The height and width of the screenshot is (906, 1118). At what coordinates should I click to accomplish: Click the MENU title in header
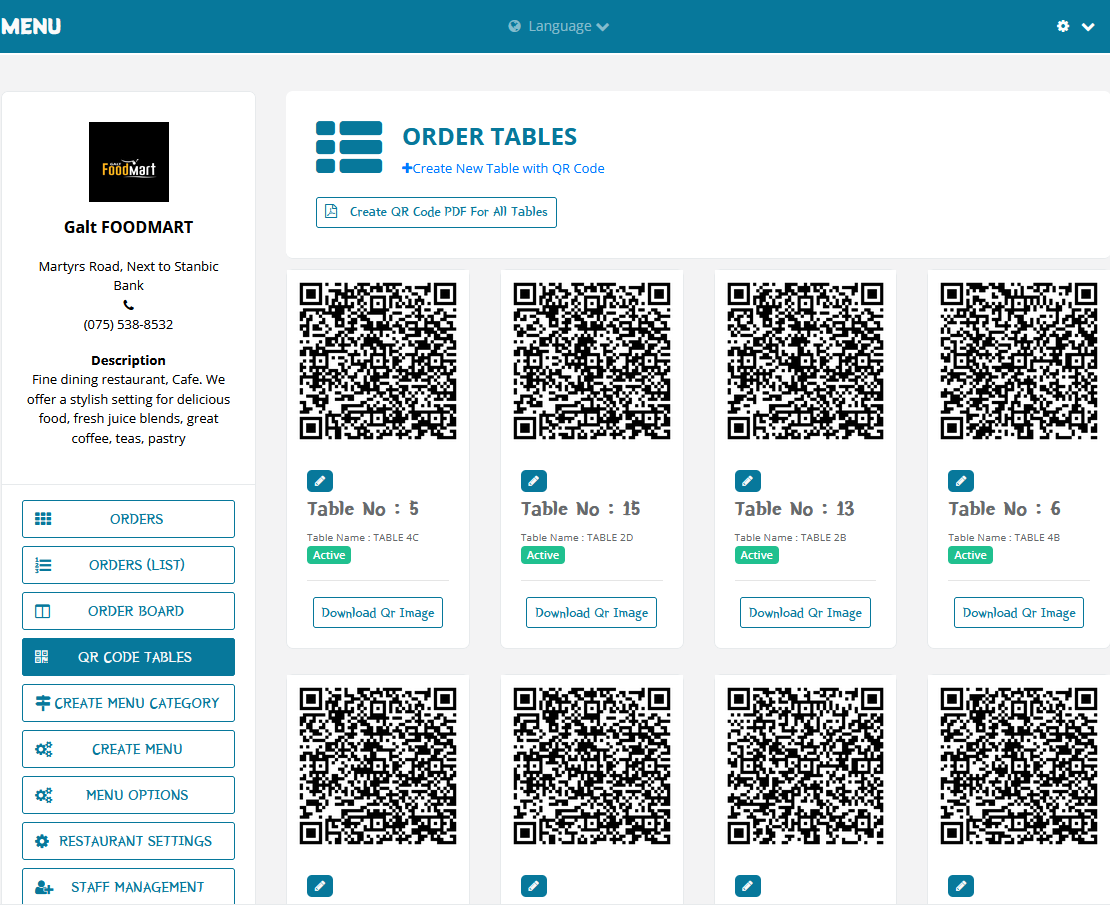(x=31, y=26)
